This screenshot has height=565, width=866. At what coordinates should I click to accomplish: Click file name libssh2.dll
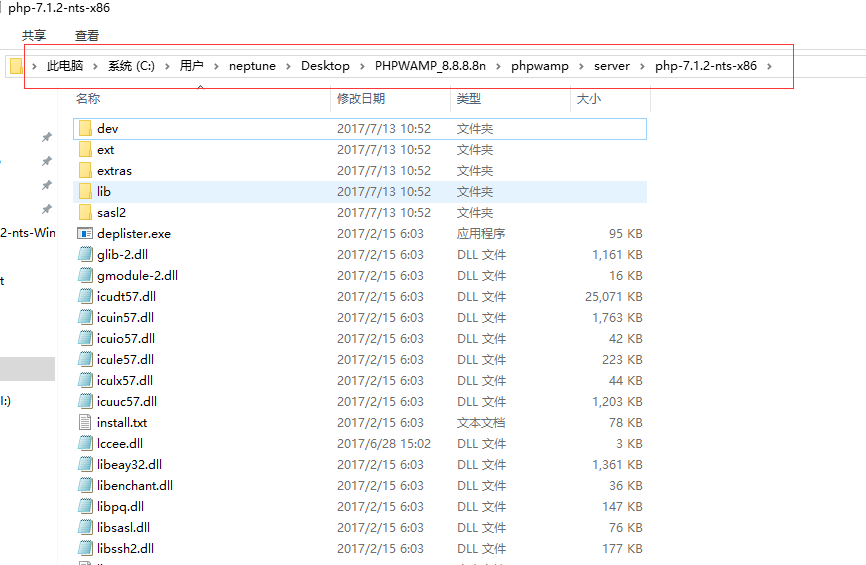125,548
